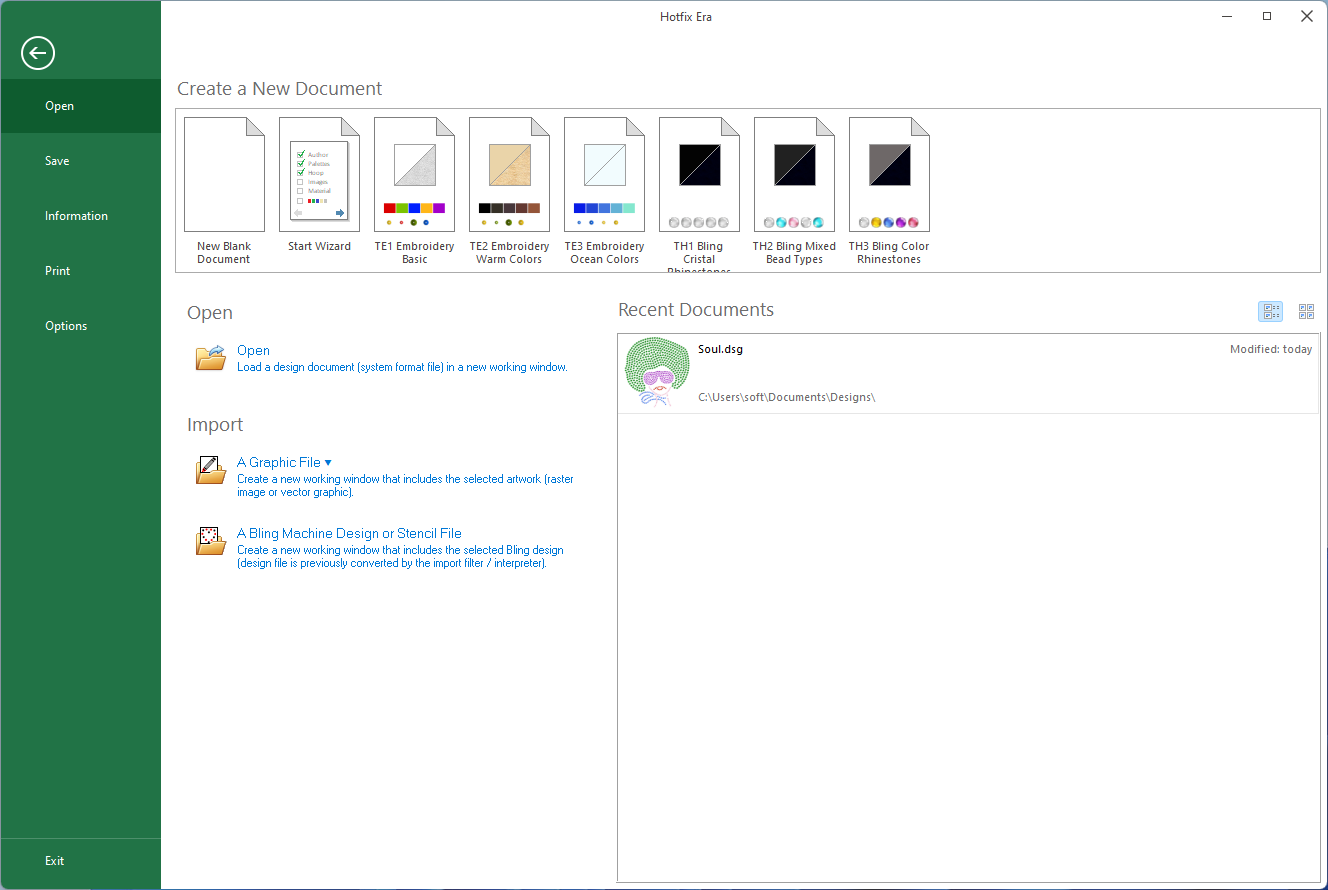Click the C:\Users\soft\Documents\Designs\ path
The image size is (1328, 890).
pos(786,397)
